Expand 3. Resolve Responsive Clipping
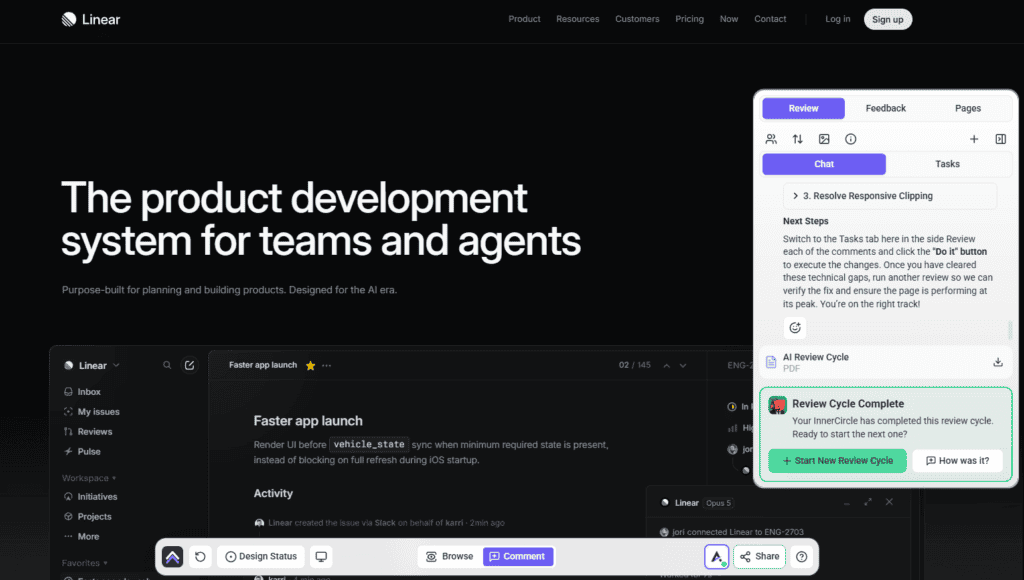1024x580 pixels. pyautogui.click(x=889, y=196)
